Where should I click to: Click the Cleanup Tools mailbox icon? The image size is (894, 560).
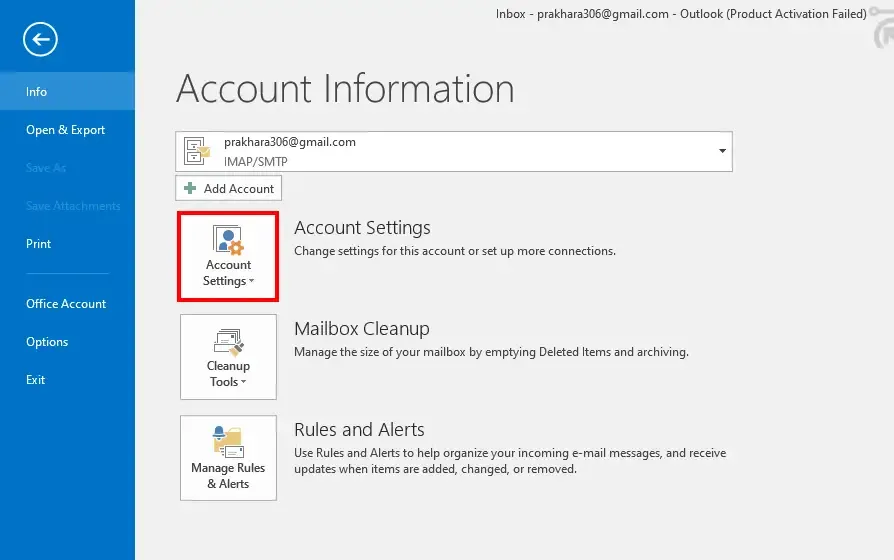[228, 342]
